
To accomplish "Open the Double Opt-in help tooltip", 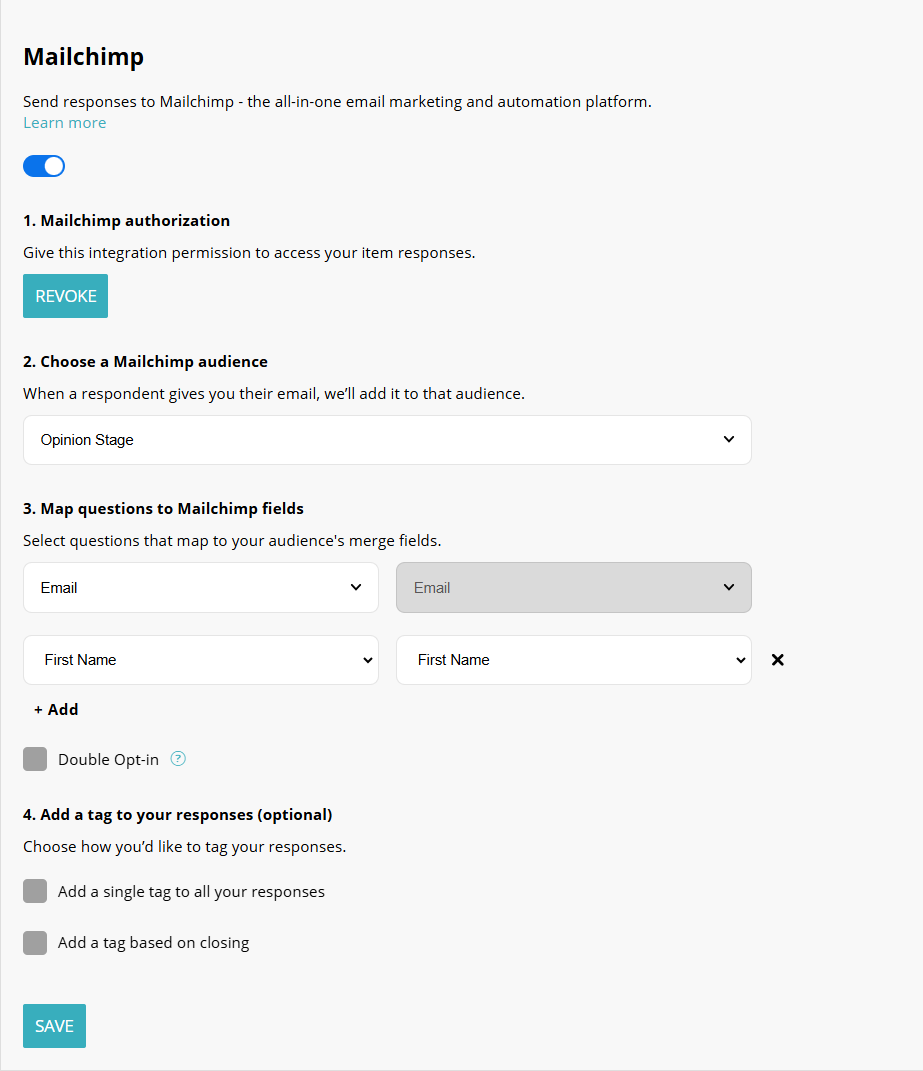I will click(x=178, y=759).
